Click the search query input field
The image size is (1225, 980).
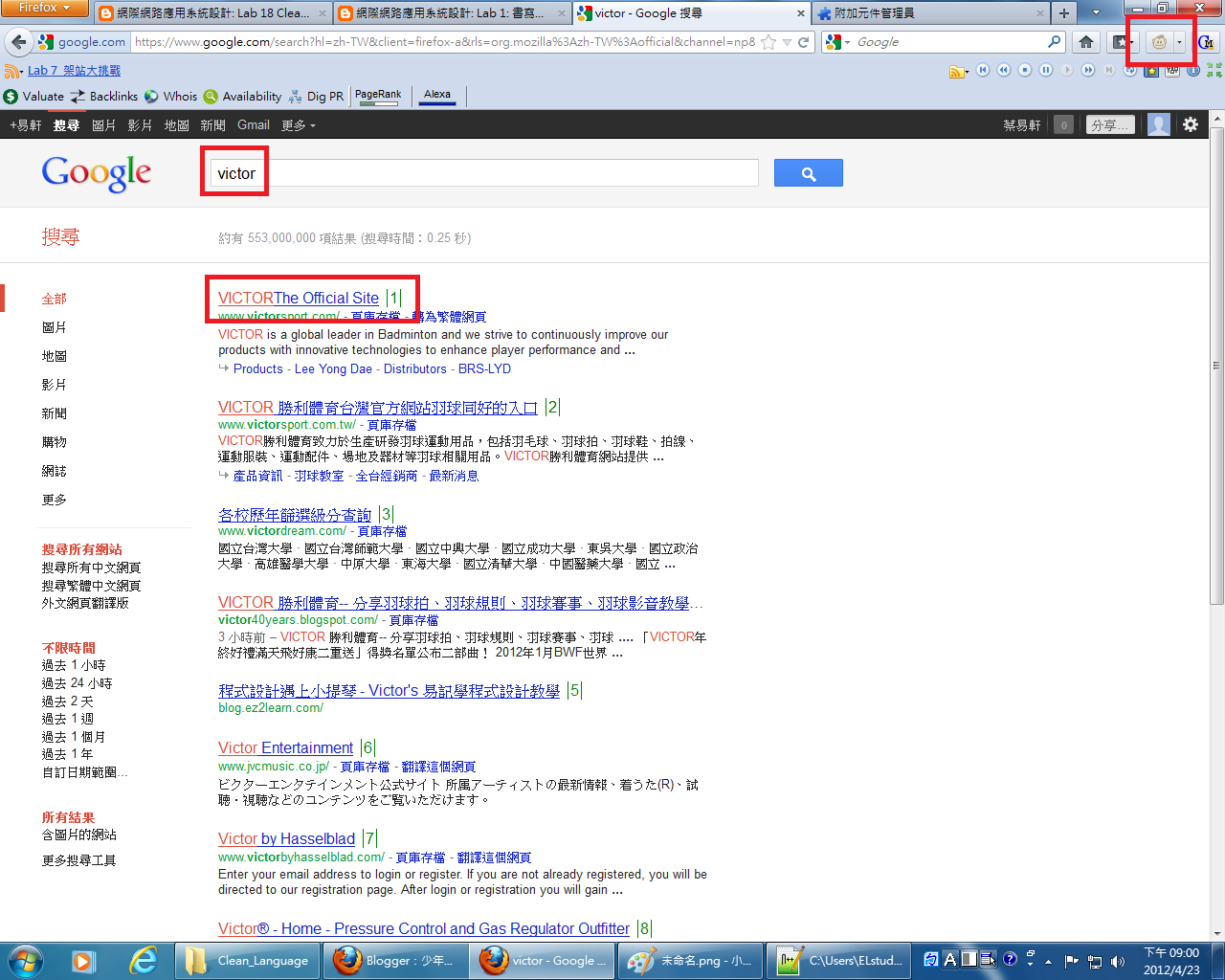pyautogui.click(x=484, y=173)
